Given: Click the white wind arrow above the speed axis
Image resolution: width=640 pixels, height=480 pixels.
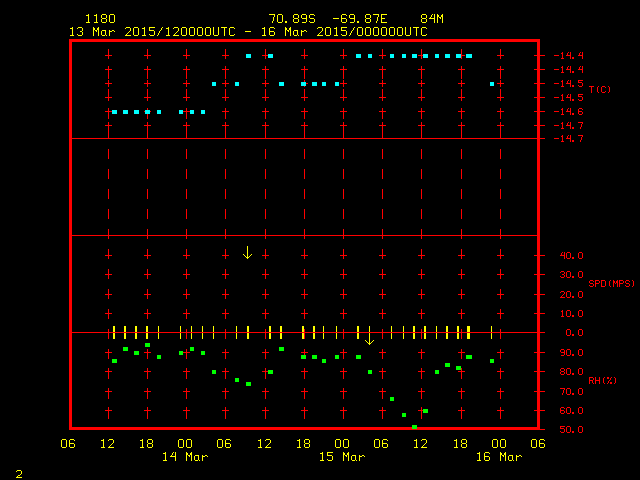Looking at the screenshot, I should (247, 252).
